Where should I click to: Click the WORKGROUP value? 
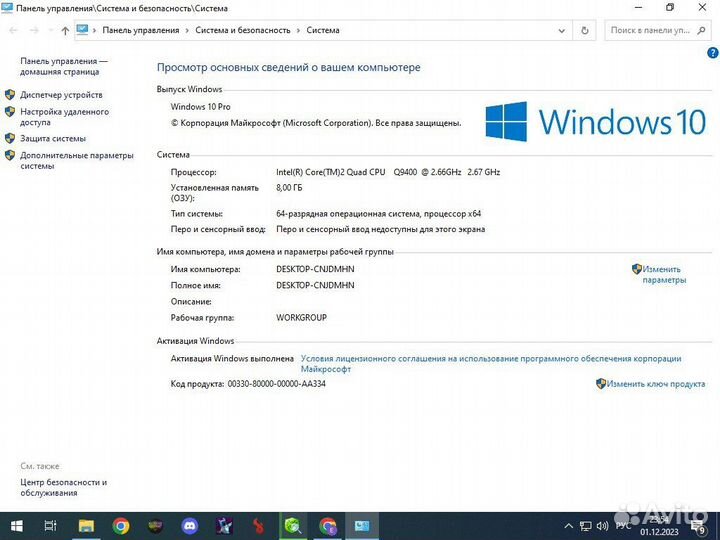click(x=302, y=318)
